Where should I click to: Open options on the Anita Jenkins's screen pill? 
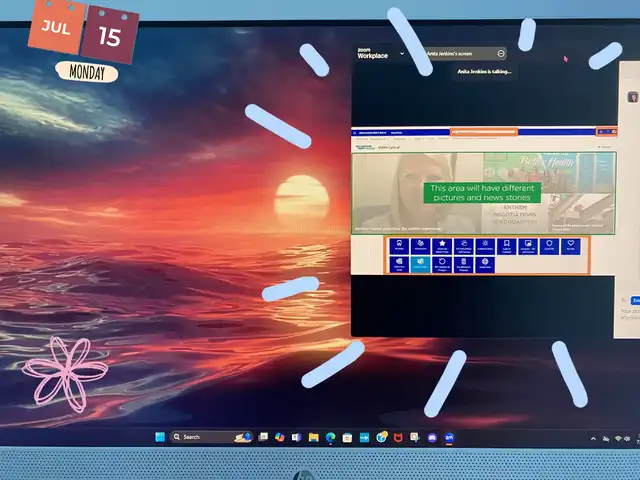point(501,53)
